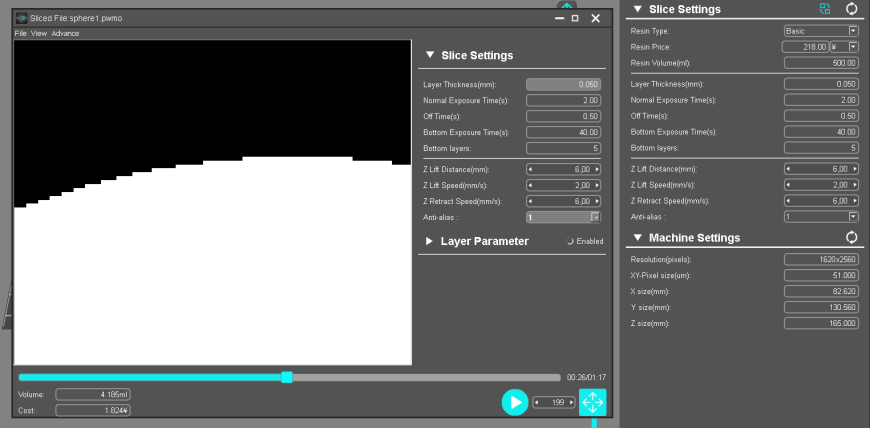
Task: Click Off Time field in main settings panel
Action: tap(821, 116)
